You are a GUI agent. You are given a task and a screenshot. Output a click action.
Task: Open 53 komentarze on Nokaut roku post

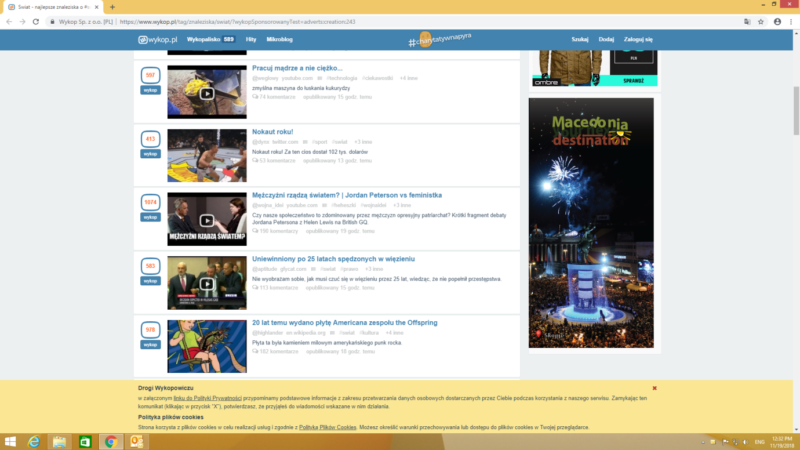pyautogui.click(x=274, y=161)
